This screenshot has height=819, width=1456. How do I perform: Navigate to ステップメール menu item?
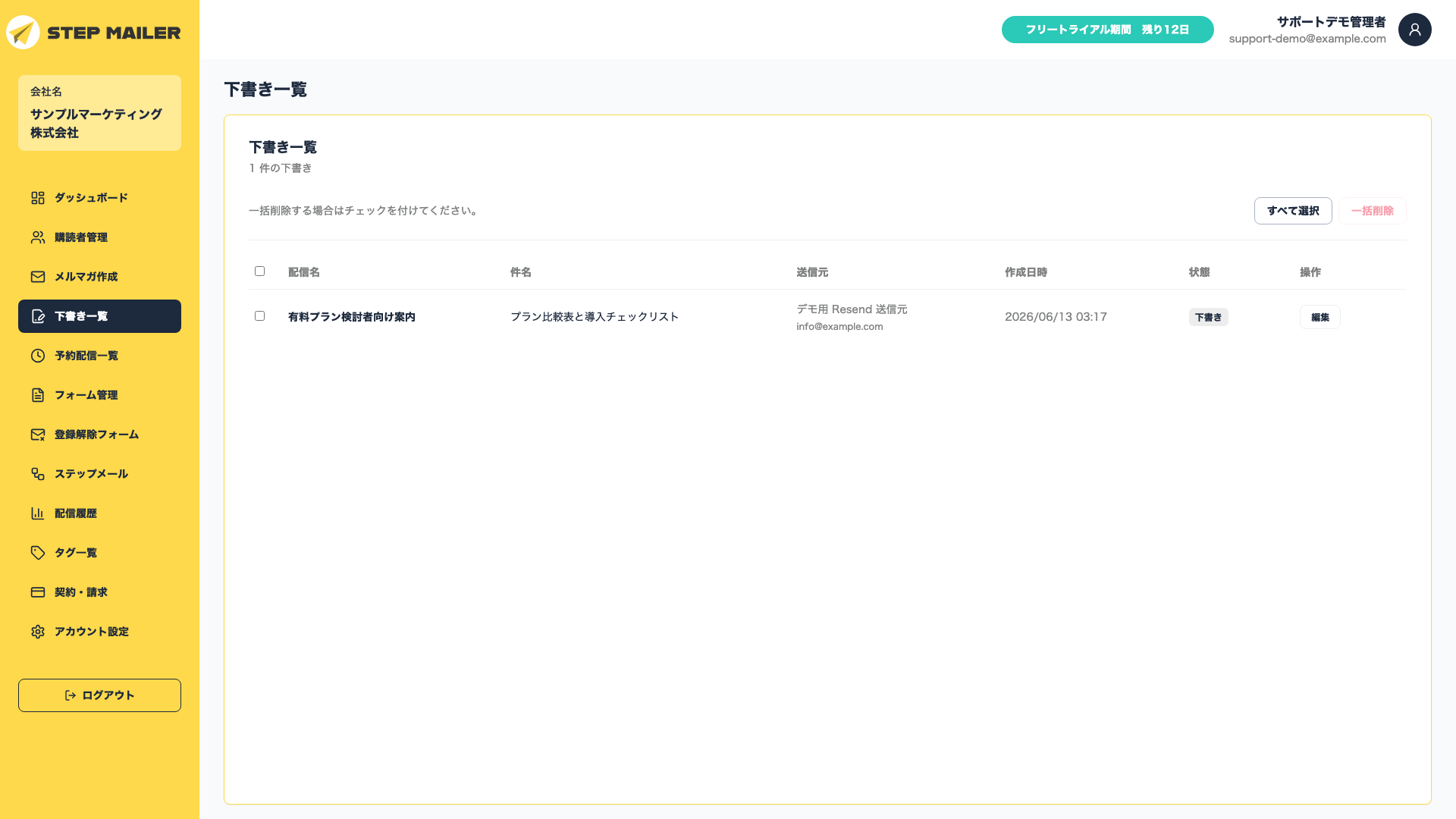click(x=99, y=474)
